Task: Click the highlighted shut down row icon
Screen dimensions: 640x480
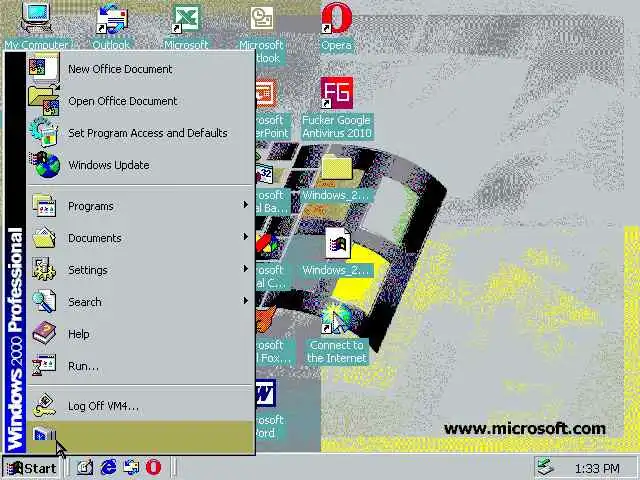Action: pos(44,435)
